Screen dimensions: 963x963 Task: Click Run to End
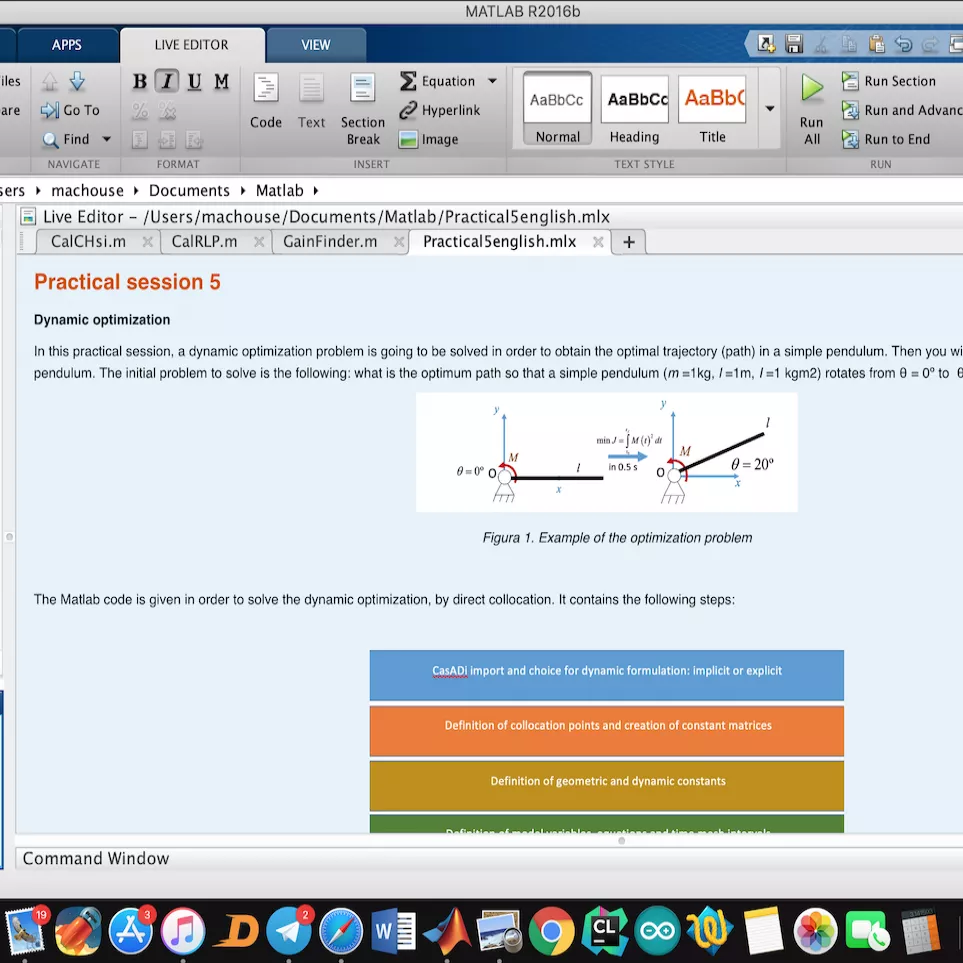(886, 139)
